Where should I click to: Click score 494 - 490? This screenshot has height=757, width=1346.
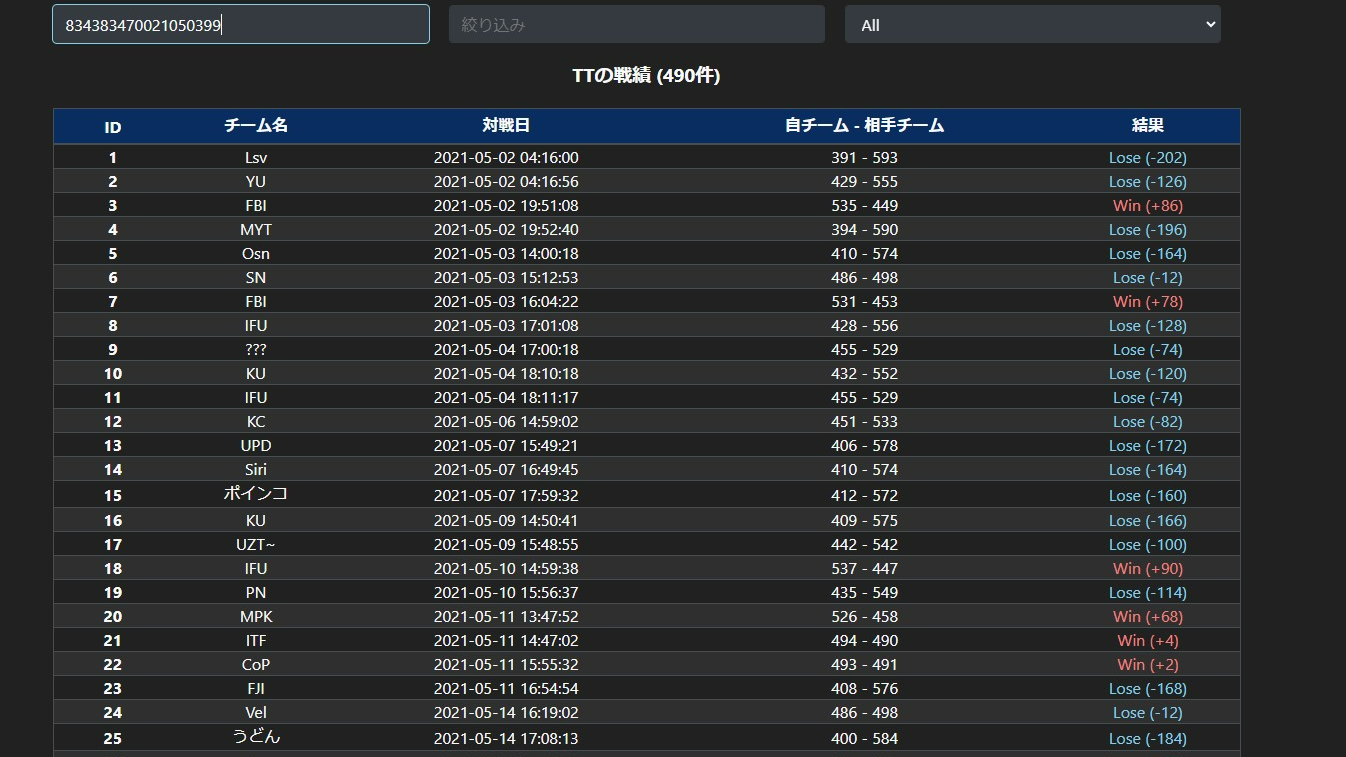pyautogui.click(x=864, y=640)
